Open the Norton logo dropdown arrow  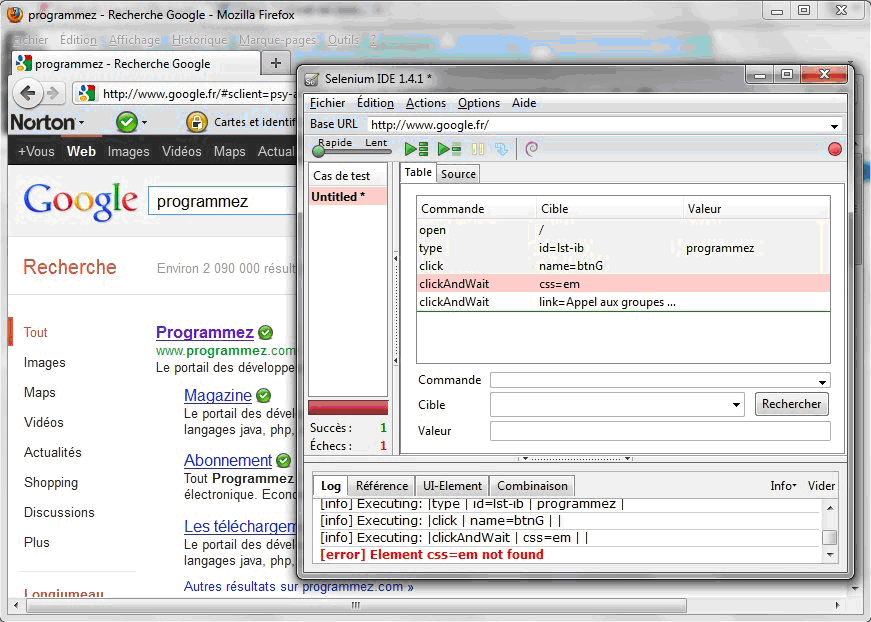click(x=81, y=122)
